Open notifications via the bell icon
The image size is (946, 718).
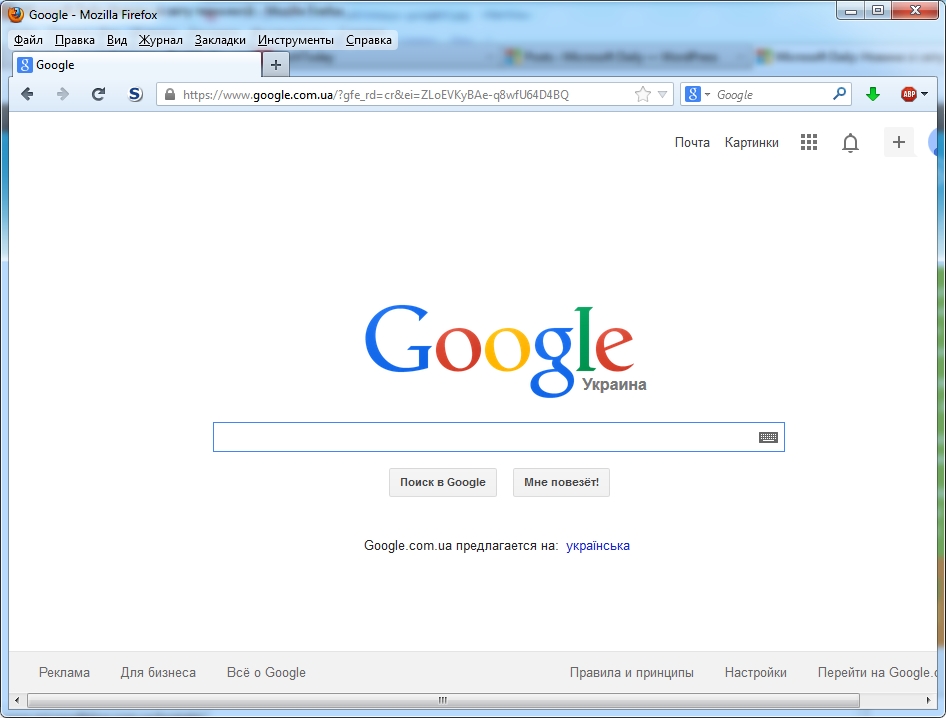tap(850, 143)
